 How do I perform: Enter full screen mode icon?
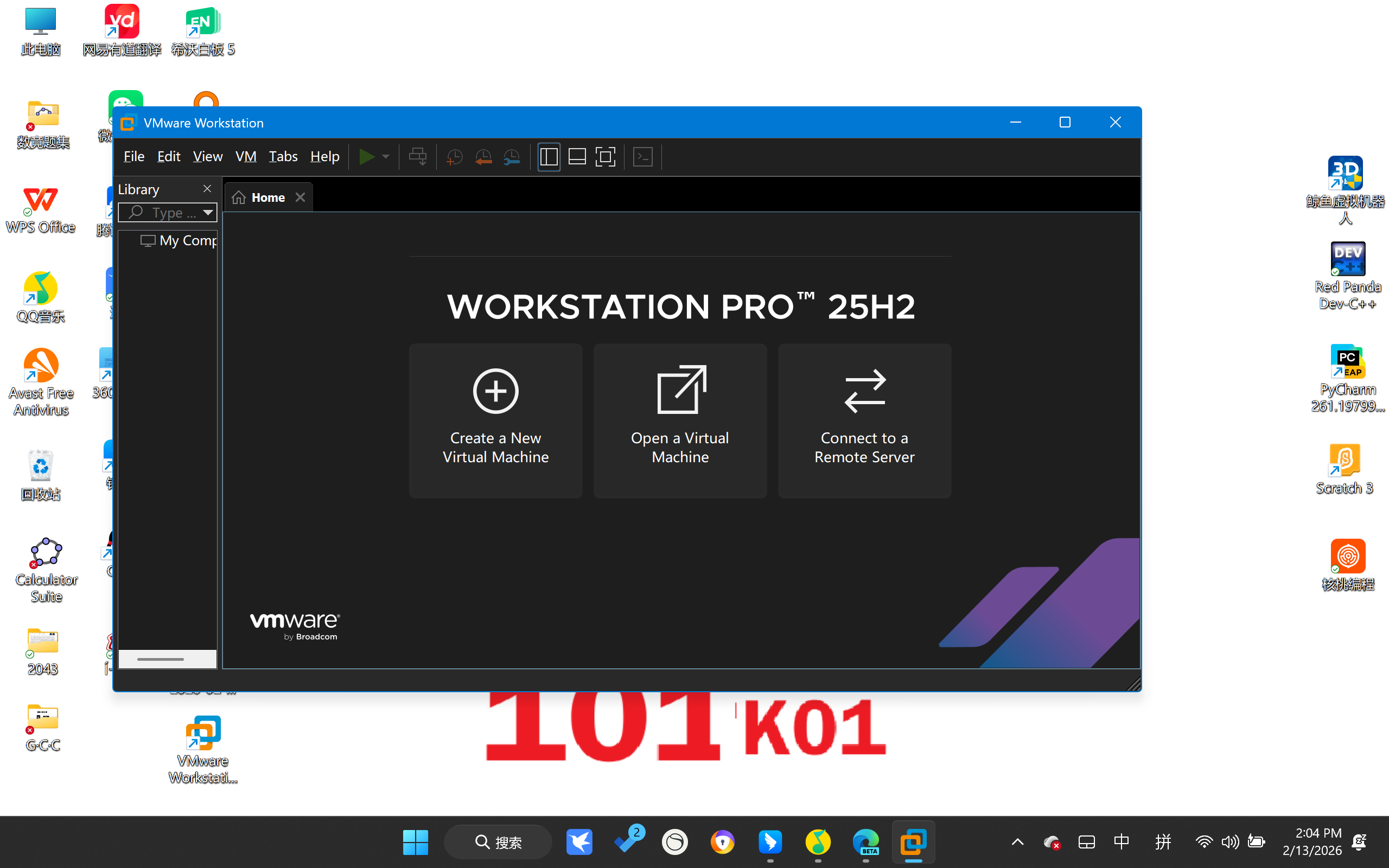click(605, 157)
